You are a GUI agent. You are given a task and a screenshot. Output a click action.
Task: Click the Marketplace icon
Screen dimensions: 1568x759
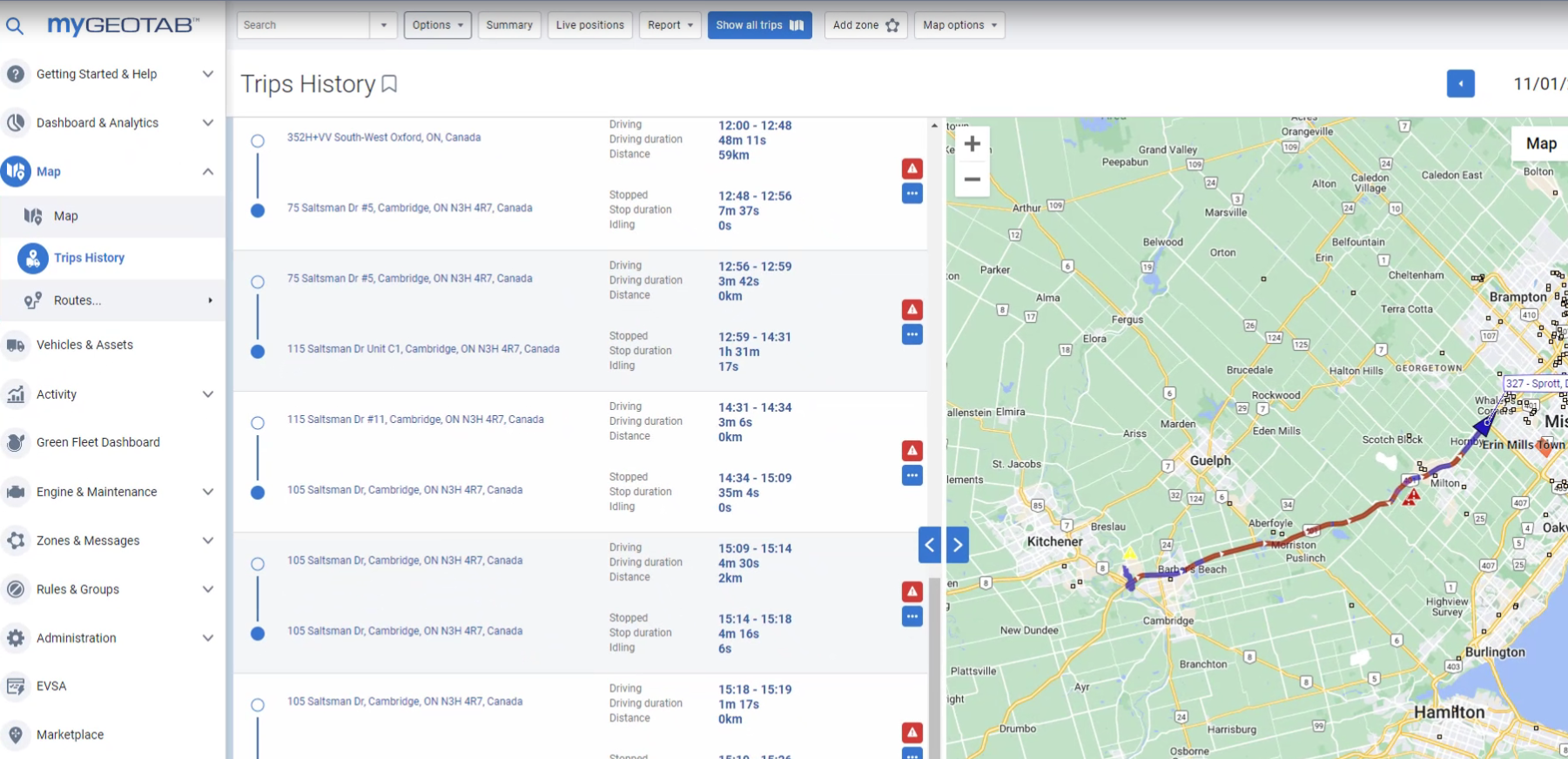point(16,735)
